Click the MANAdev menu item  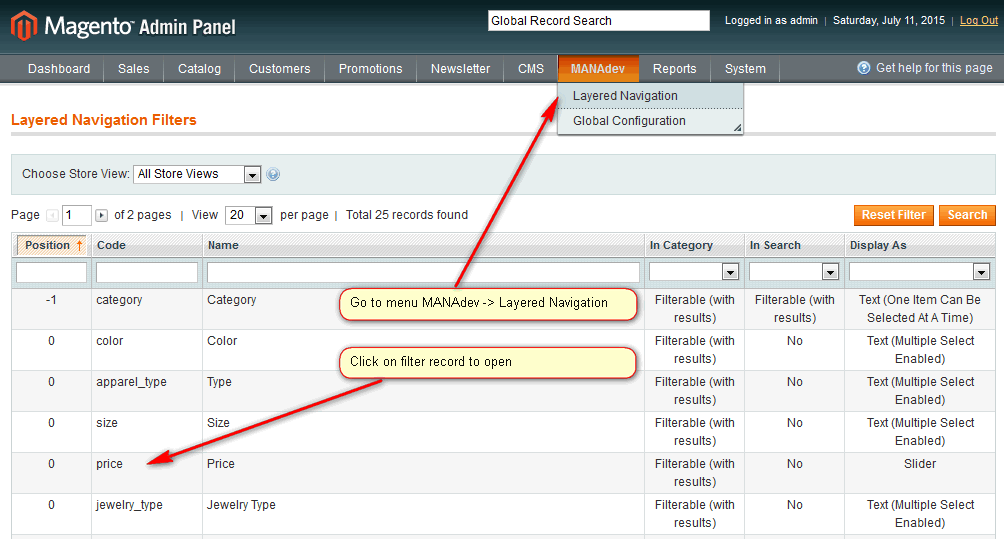coord(598,68)
